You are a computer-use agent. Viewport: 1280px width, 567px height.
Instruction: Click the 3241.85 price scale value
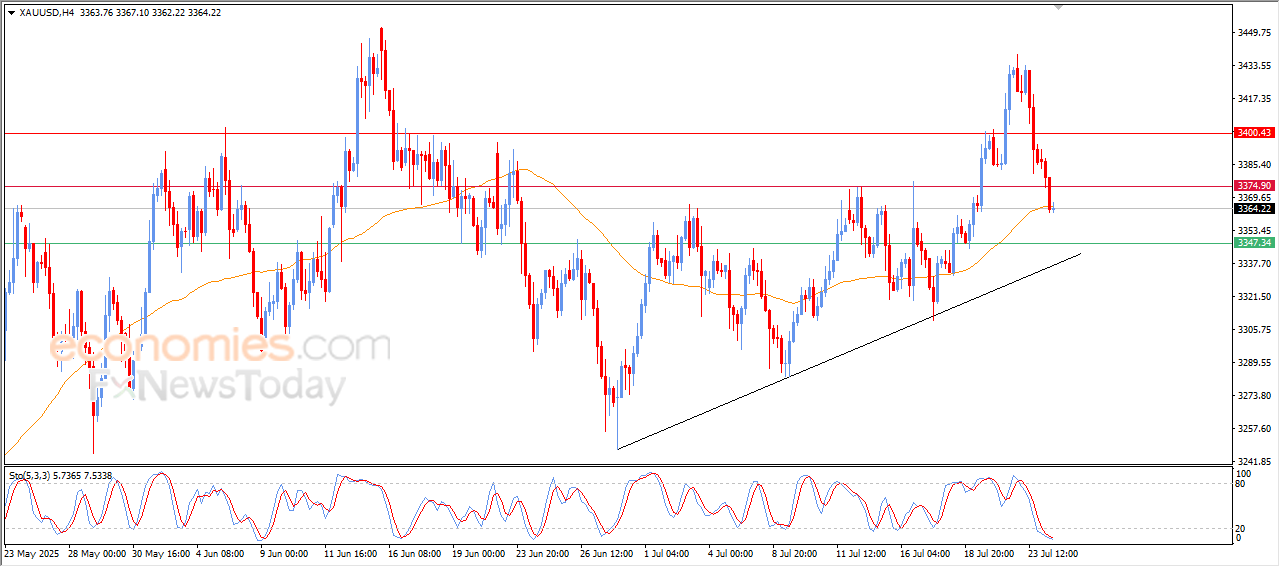(1254, 461)
